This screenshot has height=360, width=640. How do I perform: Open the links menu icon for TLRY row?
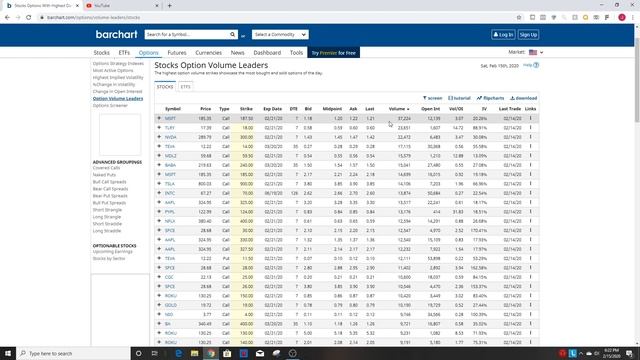coord(530,128)
